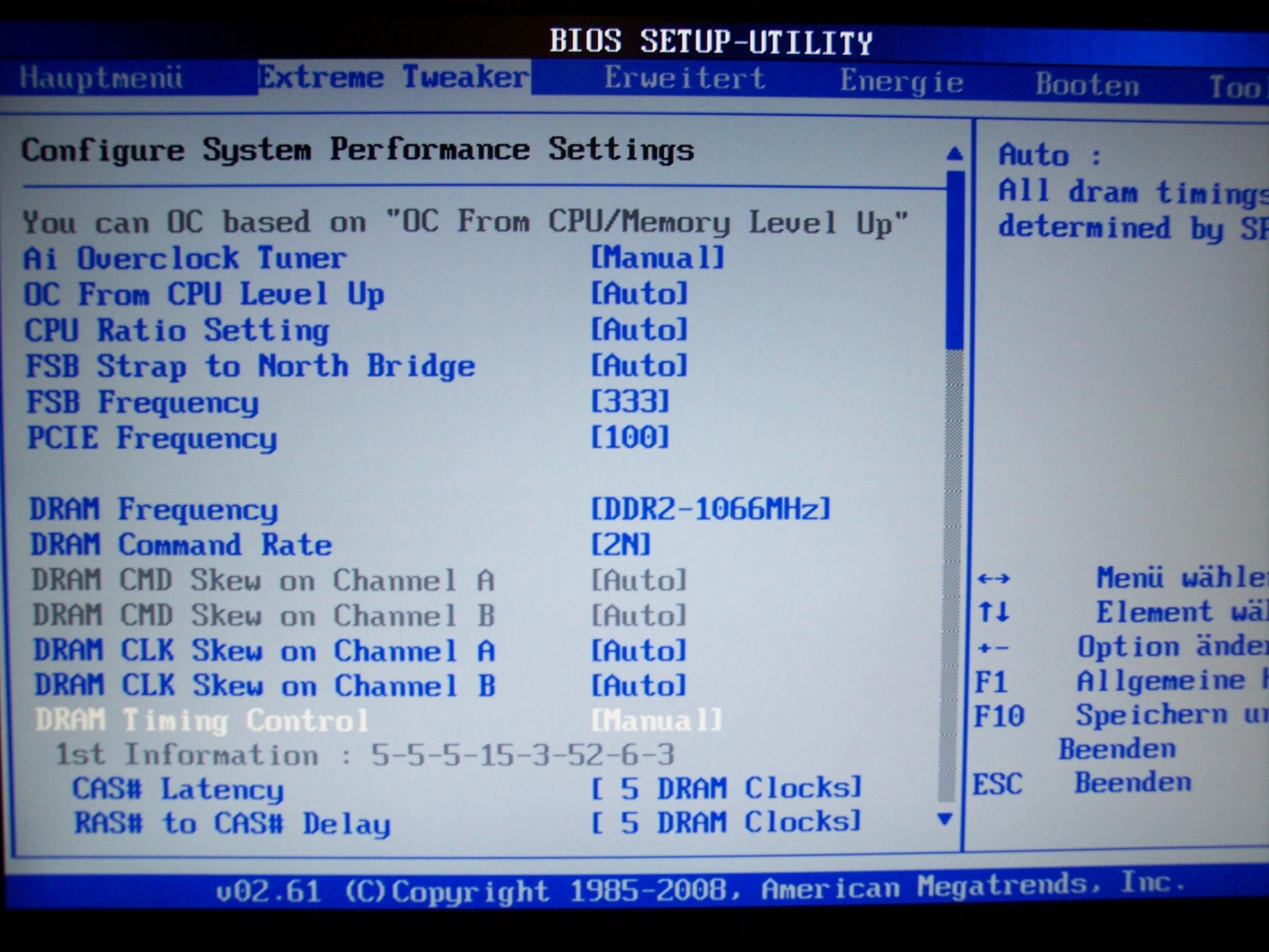The image size is (1269, 952).
Task: Edit the PCIE Frequency 100 field
Action: pyautogui.click(x=630, y=438)
